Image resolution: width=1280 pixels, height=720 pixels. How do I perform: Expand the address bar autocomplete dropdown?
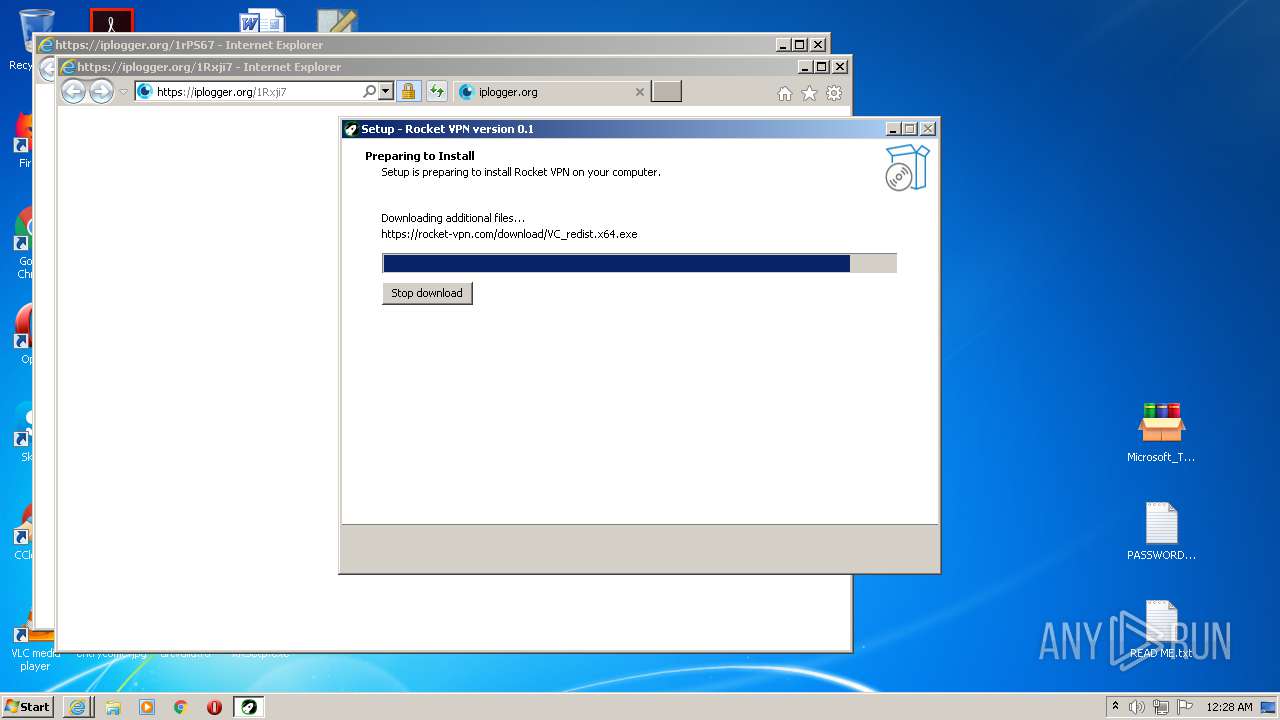pos(385,92)
